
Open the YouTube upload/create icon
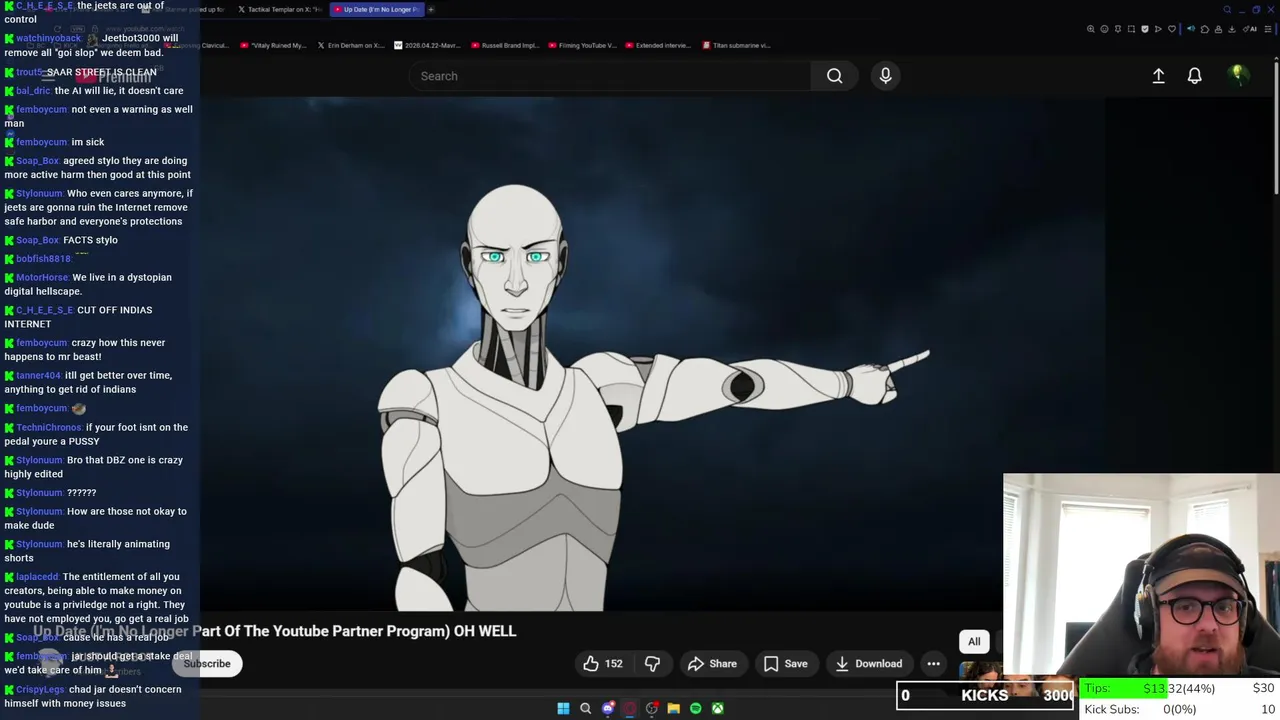[x=1158, y=76]
